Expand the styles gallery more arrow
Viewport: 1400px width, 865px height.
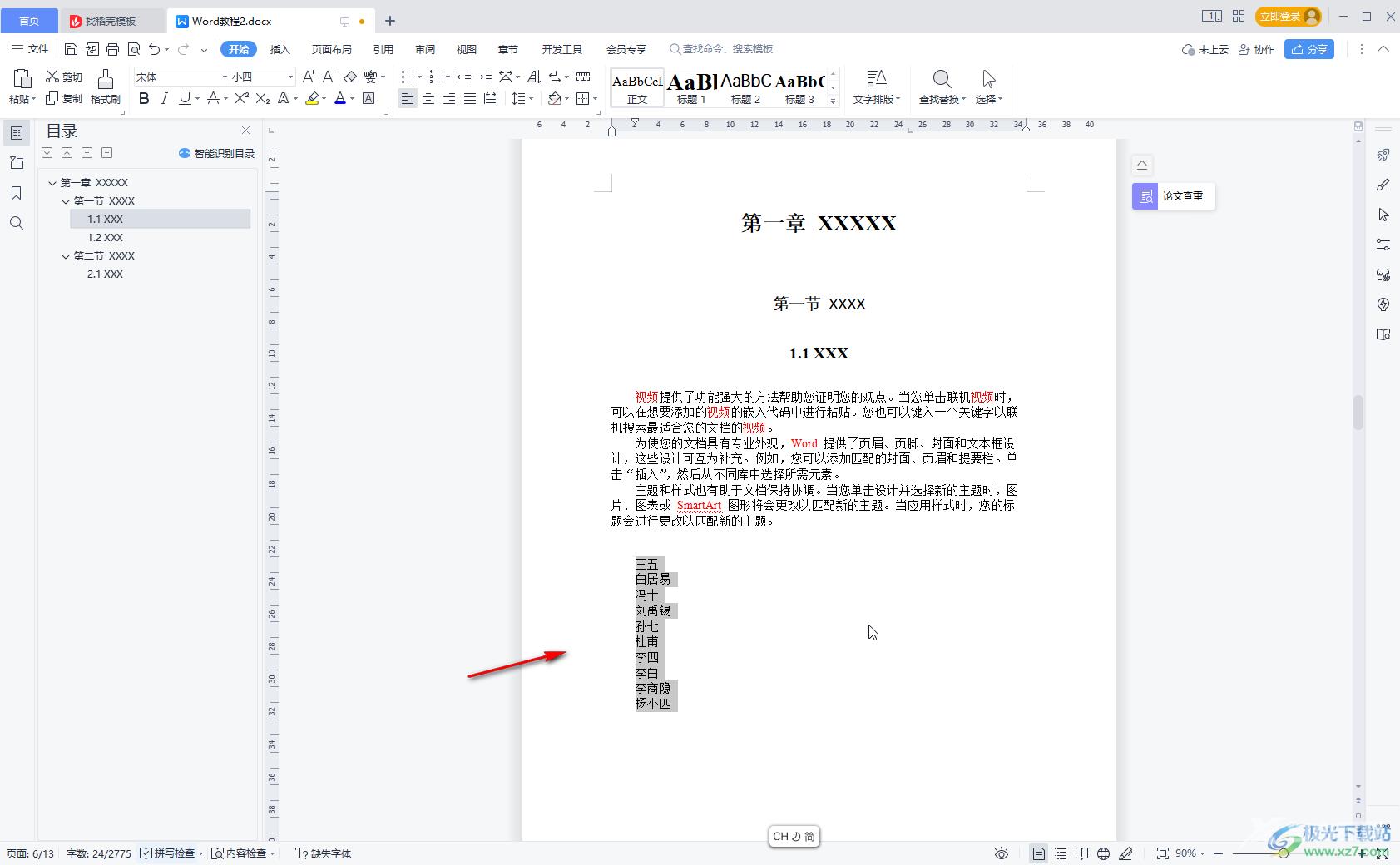pos(834,101)
